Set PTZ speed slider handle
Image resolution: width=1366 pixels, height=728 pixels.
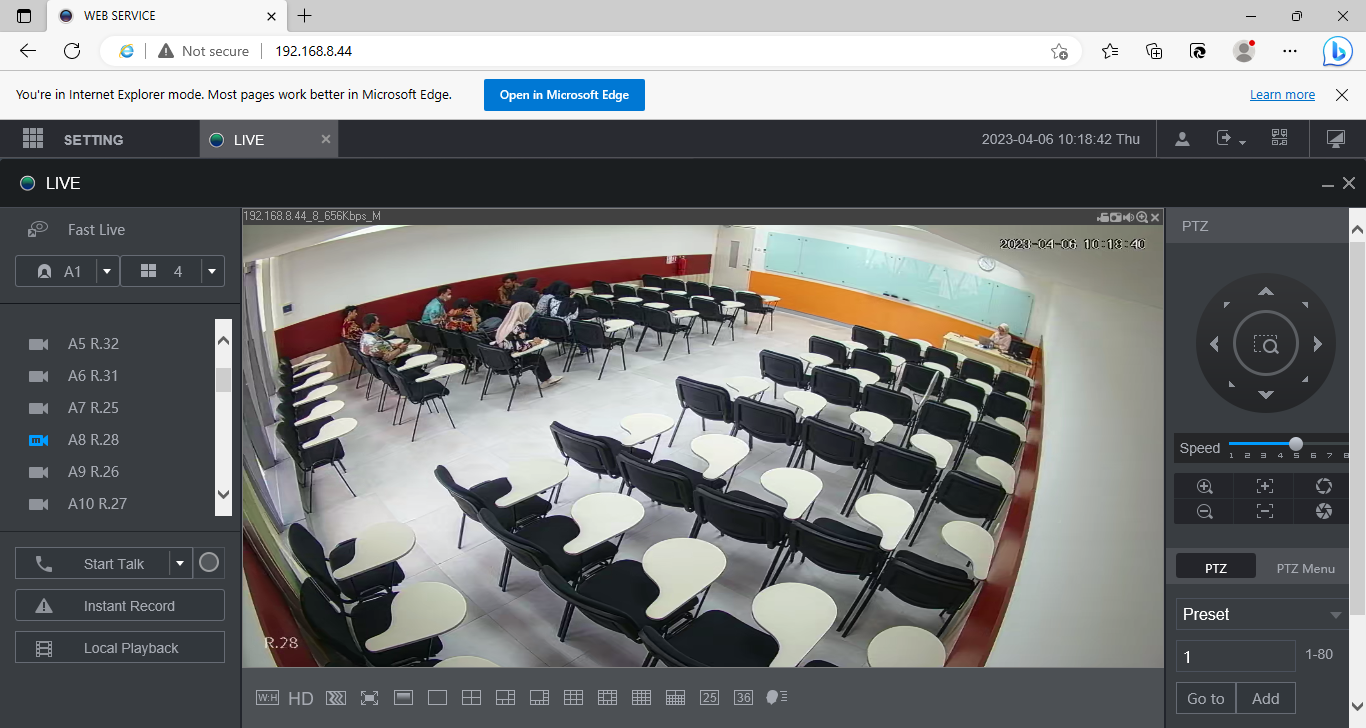(1296, 444)
